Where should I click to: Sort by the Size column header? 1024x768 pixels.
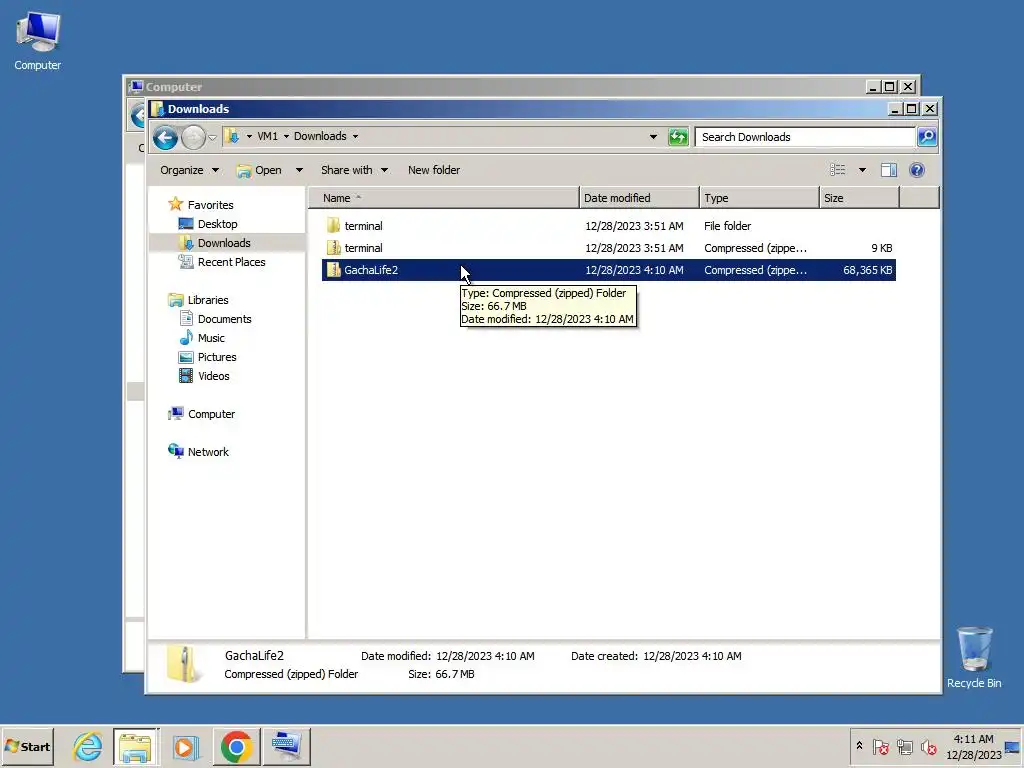(859, 198)
